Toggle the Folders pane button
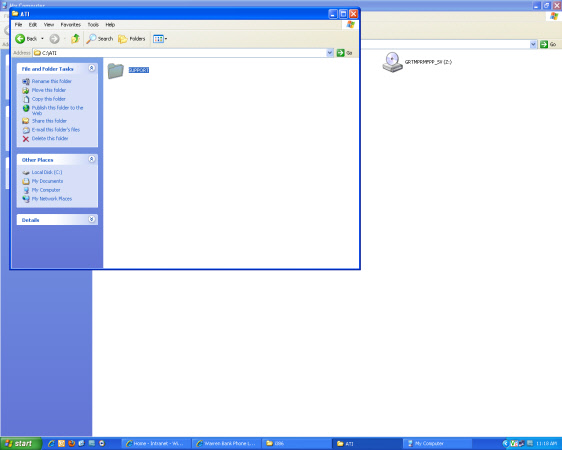562x450 pixels. pyautogui.click(x=132, y=39)
